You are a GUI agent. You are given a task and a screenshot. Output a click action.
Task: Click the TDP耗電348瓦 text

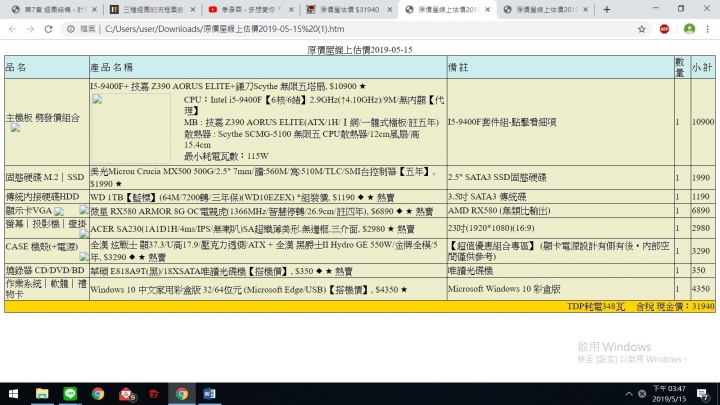pyautogui.click(x=596, y=307)
